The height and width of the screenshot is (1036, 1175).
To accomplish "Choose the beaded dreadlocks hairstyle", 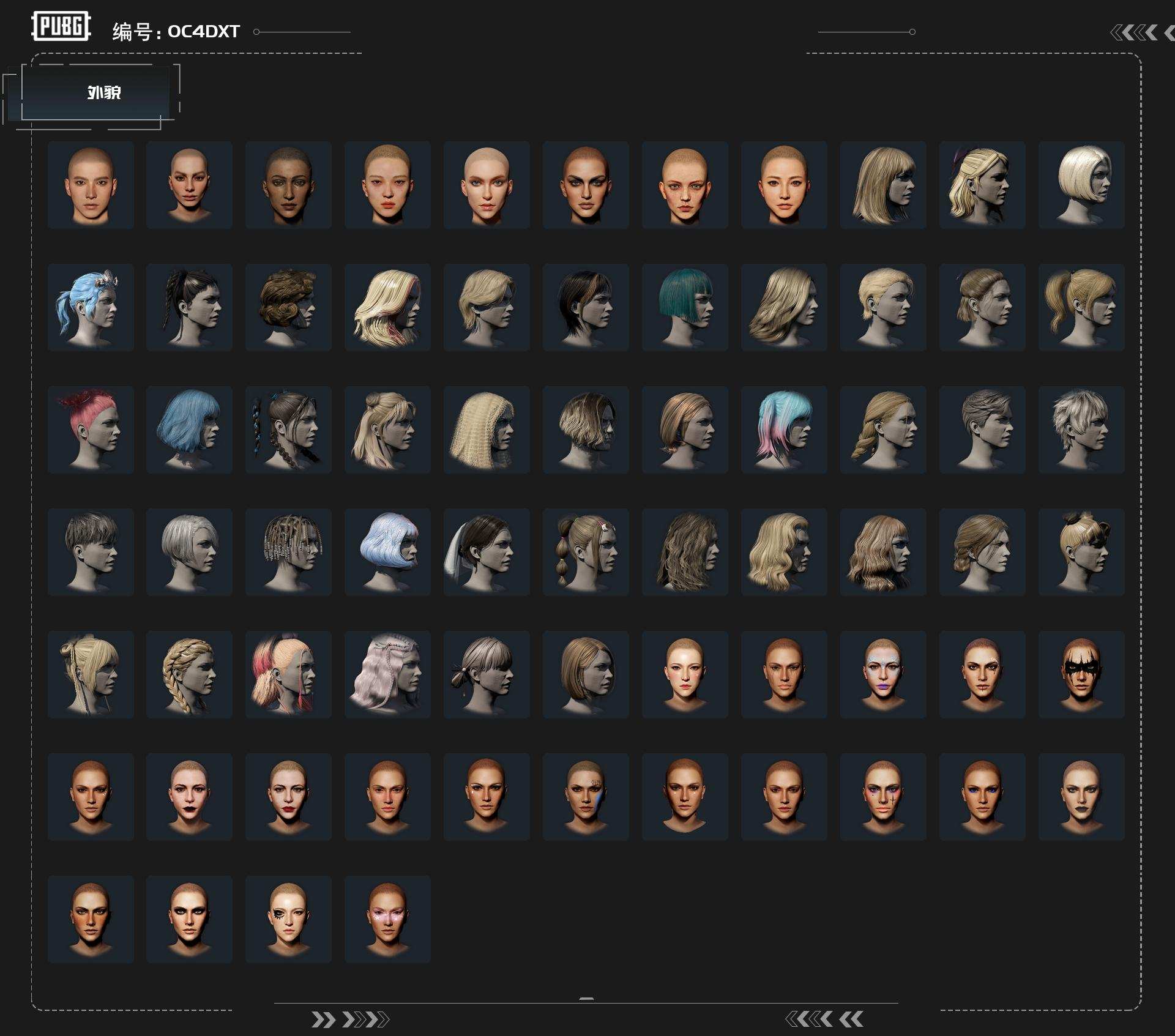I will 288,552.
